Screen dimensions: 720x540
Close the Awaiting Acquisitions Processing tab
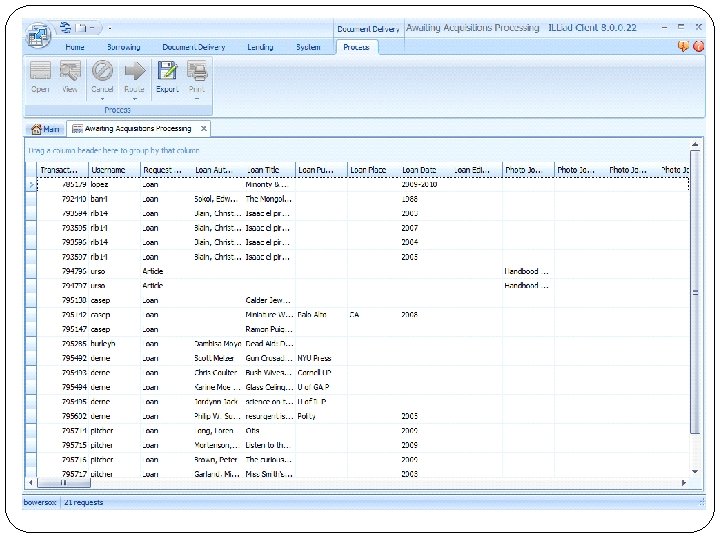coord(204,129)
